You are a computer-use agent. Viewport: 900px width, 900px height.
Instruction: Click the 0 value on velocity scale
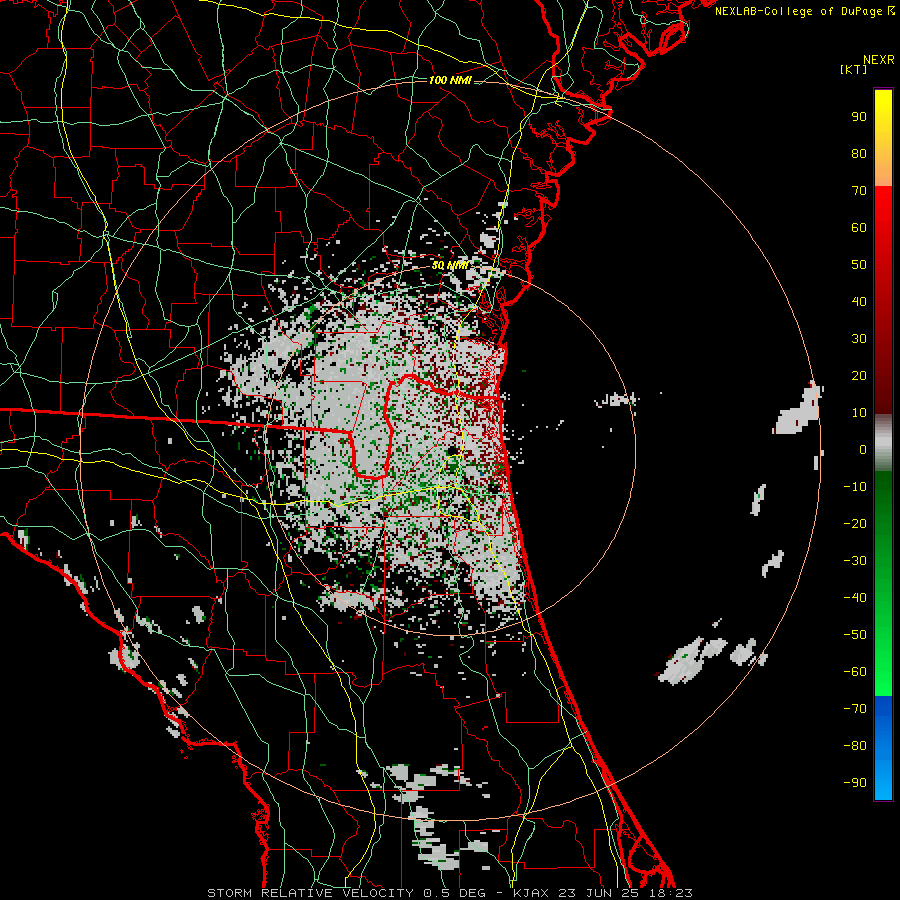863,449
